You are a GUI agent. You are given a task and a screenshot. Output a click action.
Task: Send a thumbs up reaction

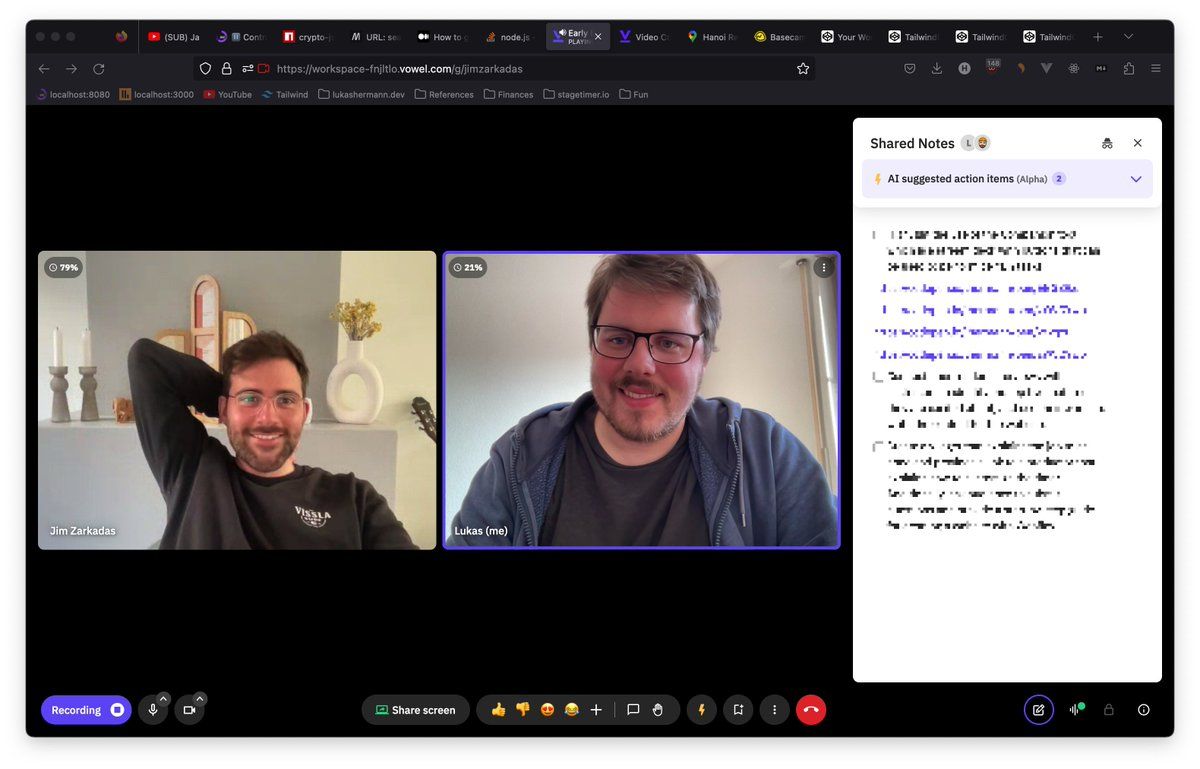point(498,710)
